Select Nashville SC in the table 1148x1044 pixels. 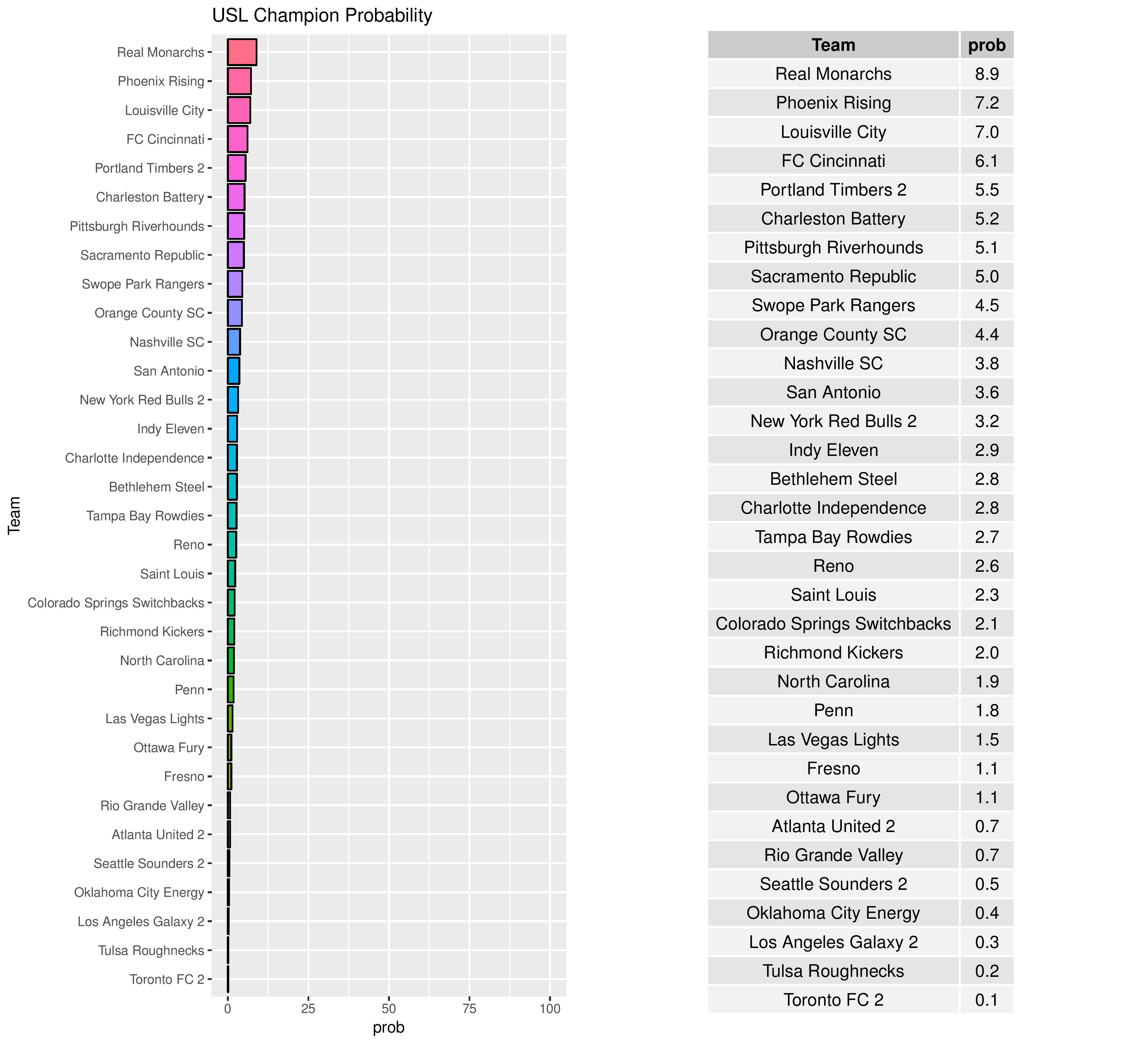(833, 363)
